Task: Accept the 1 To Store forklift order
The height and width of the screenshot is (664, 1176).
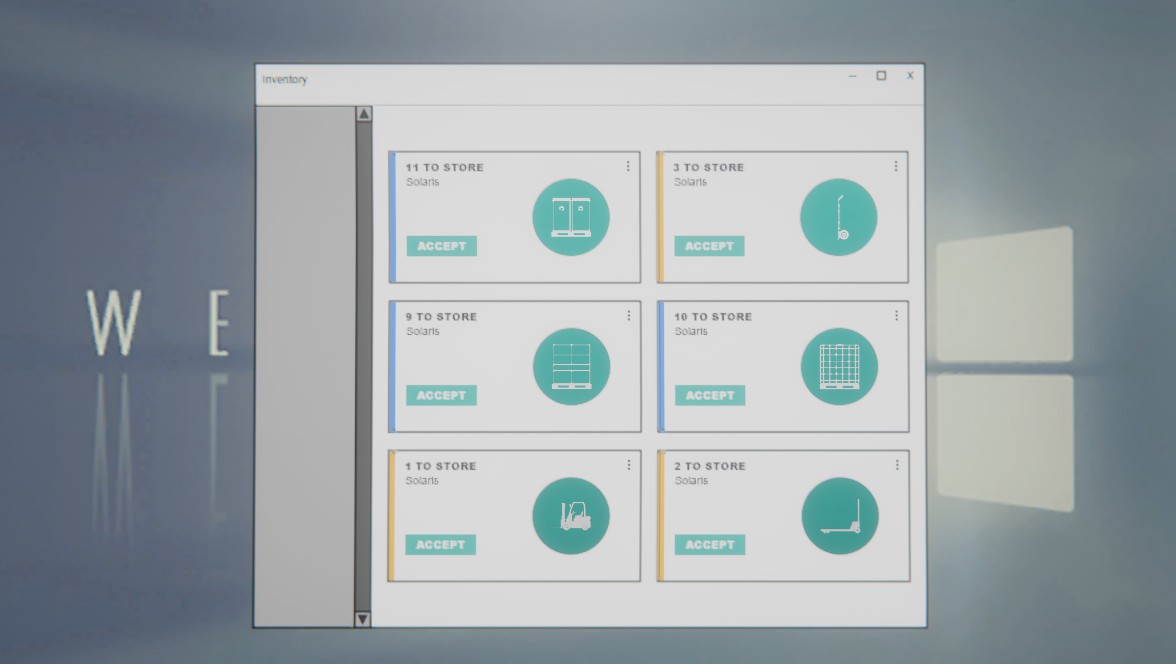Action: pyautogui.click(x=440, y=545)
